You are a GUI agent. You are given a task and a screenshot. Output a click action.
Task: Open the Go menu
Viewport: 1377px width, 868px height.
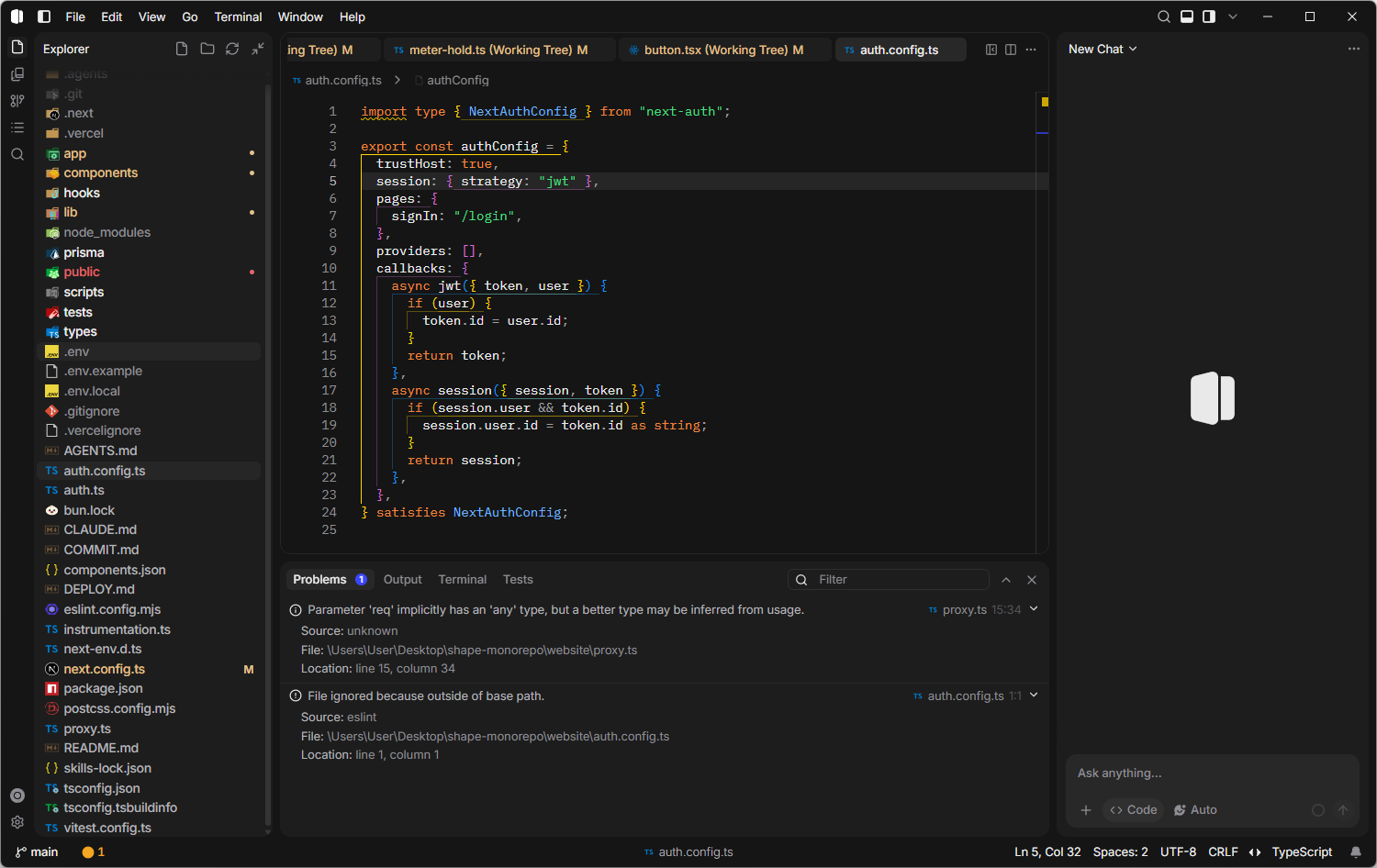tap(190, 17)
